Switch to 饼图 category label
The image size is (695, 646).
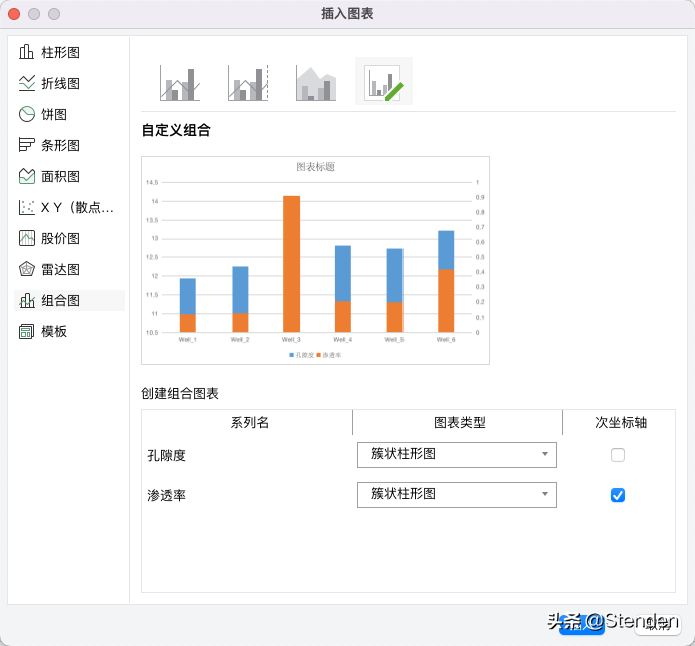(x=54, y=114)
